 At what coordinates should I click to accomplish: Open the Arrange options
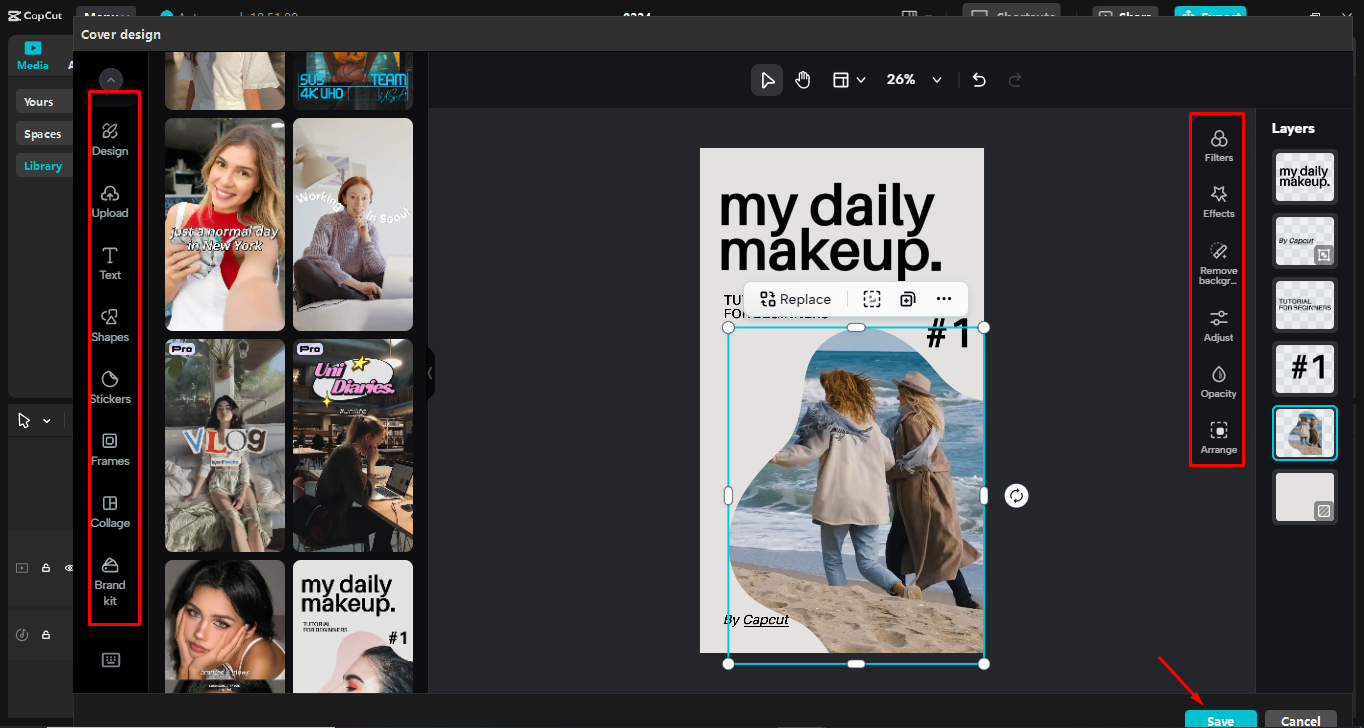pos(1218,437)
